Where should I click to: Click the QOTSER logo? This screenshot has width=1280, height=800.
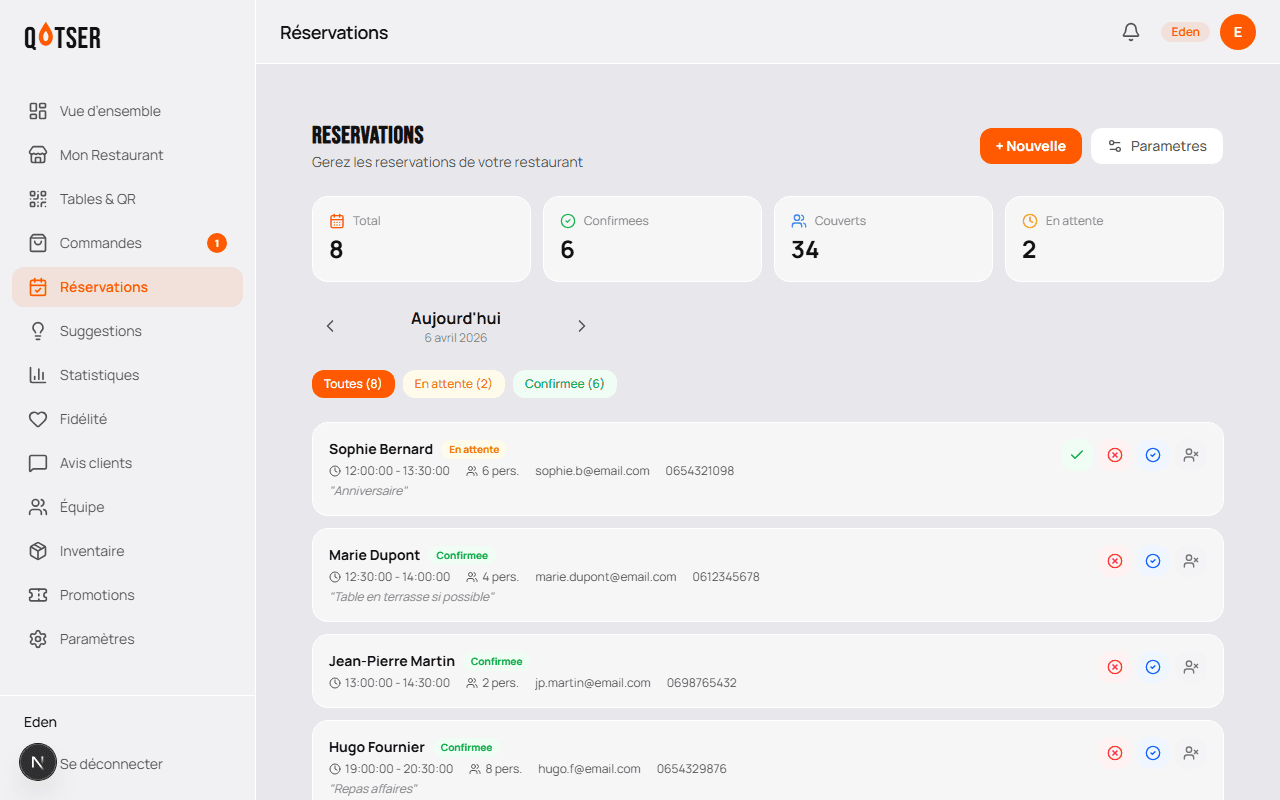click(62, 37)
